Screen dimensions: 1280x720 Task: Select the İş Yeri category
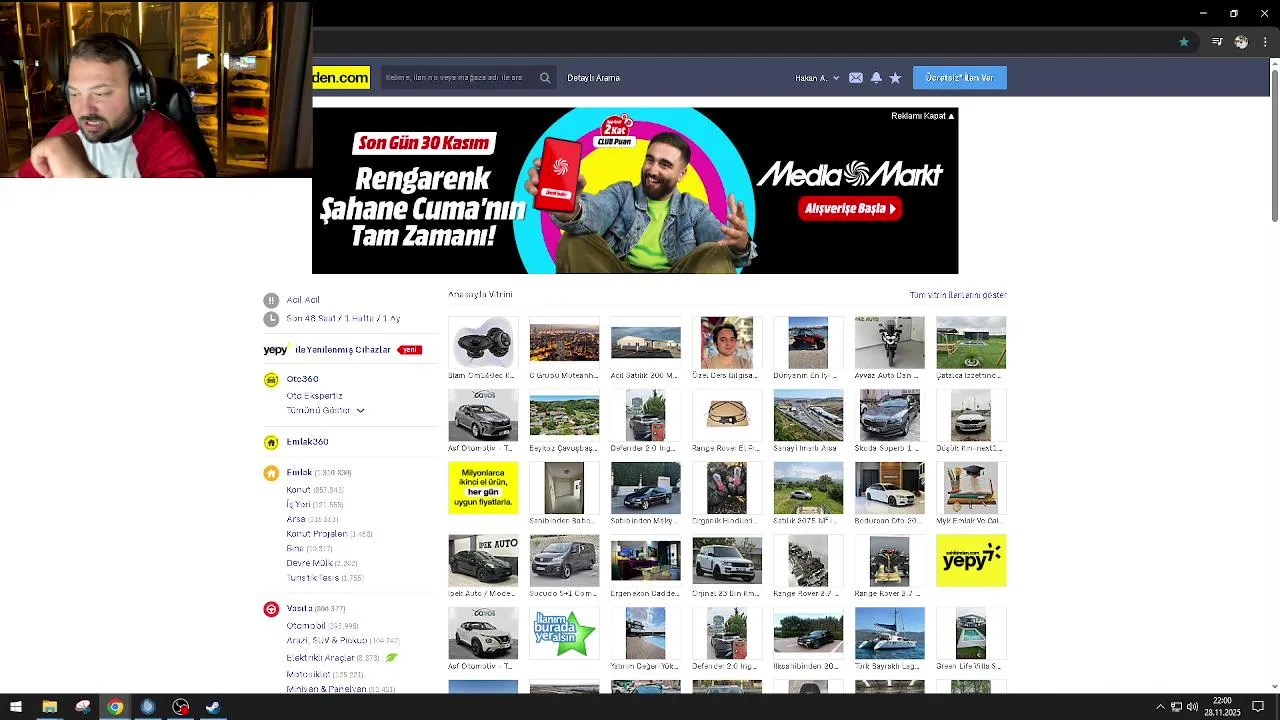(298, 505)
